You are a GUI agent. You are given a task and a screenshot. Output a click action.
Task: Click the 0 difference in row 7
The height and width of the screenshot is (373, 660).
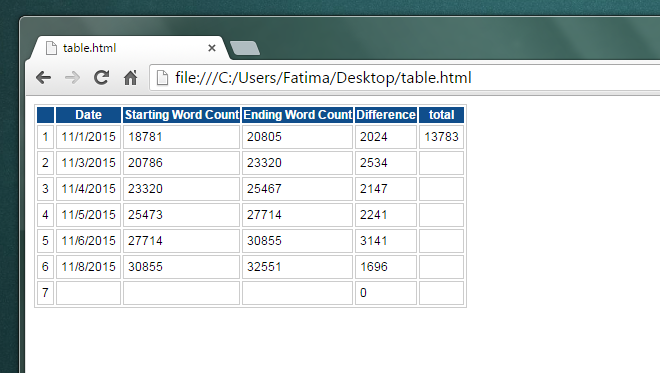coord(386,293)
